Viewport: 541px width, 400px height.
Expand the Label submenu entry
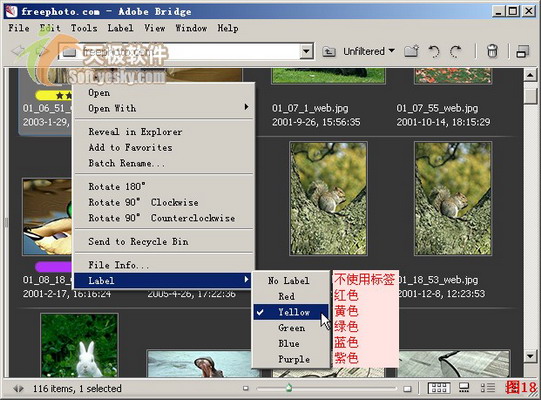(164, 281)
